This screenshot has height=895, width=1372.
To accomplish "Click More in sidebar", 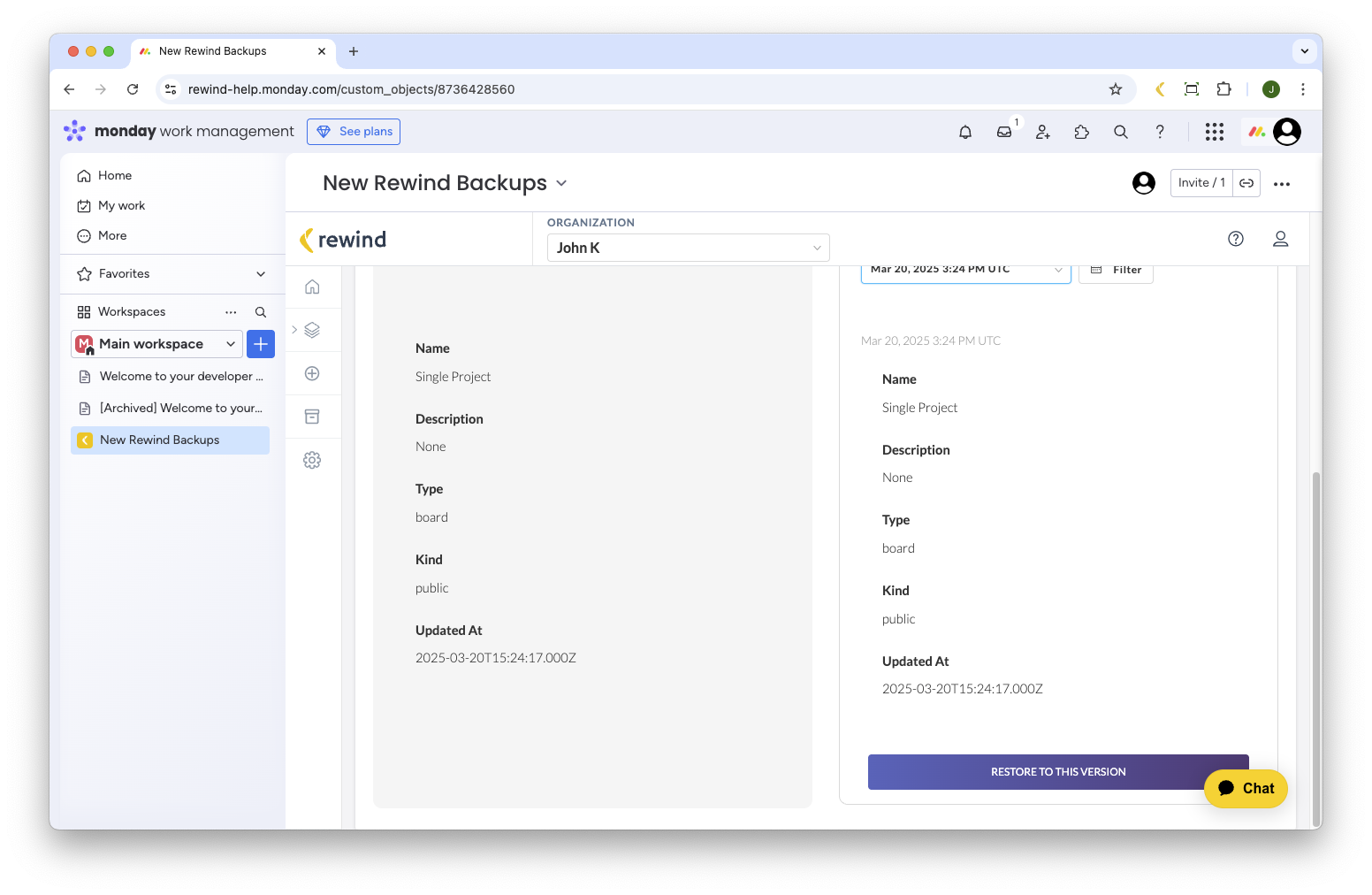I will pyautogui.click(x=103, y=236).
